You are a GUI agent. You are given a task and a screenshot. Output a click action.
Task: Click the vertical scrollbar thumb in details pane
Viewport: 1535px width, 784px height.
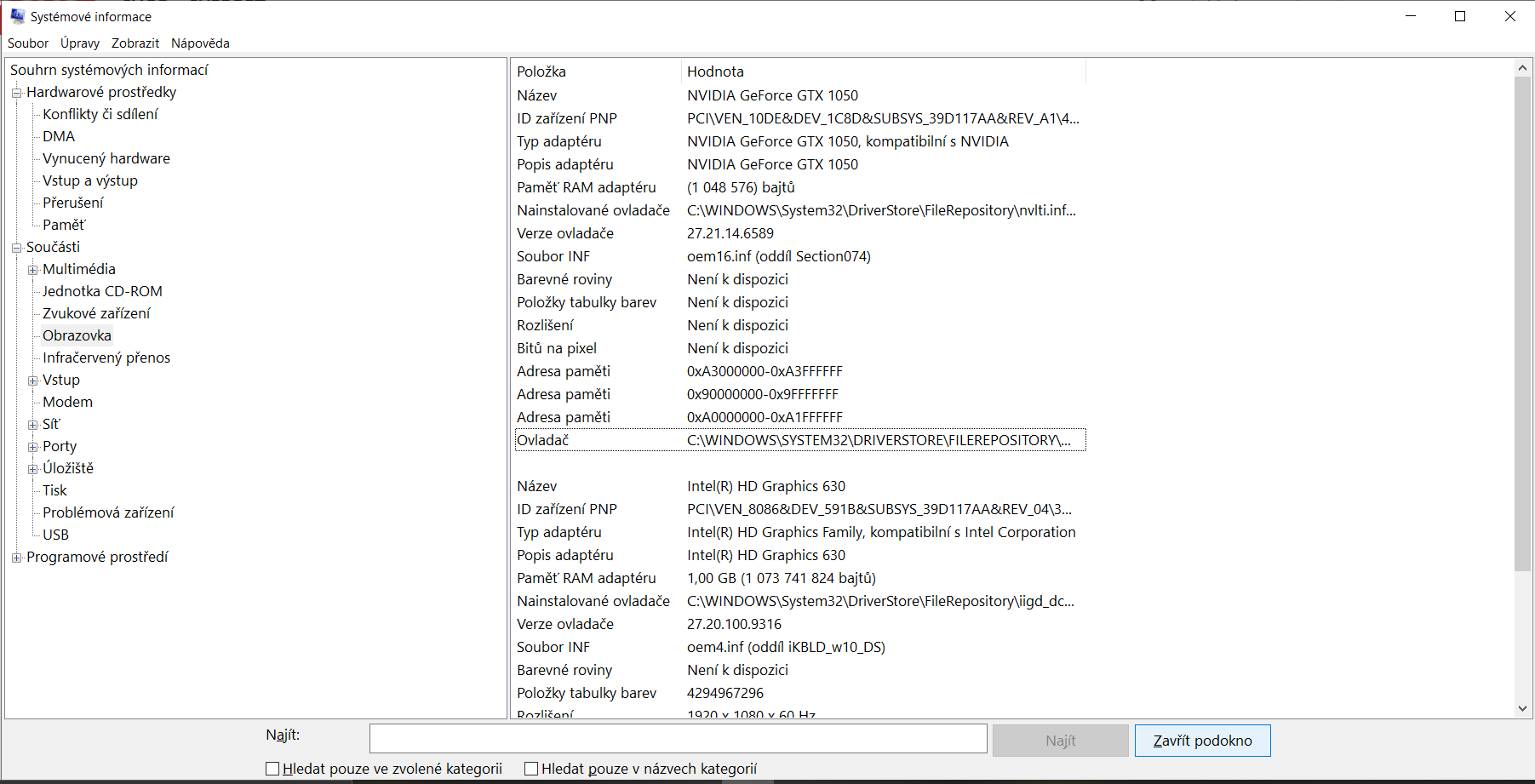click(1522, 323)
